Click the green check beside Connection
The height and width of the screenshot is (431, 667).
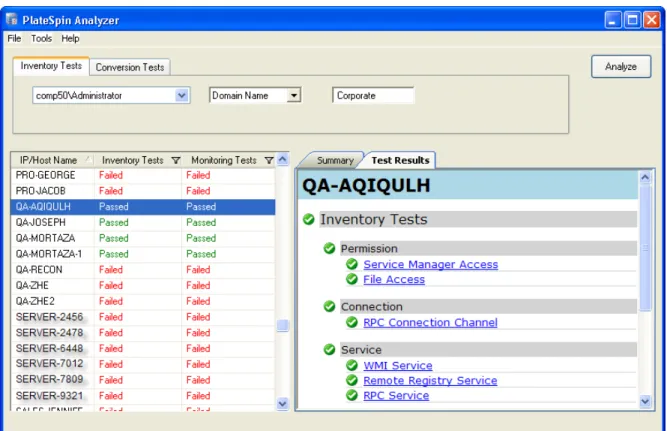point(329,306)
